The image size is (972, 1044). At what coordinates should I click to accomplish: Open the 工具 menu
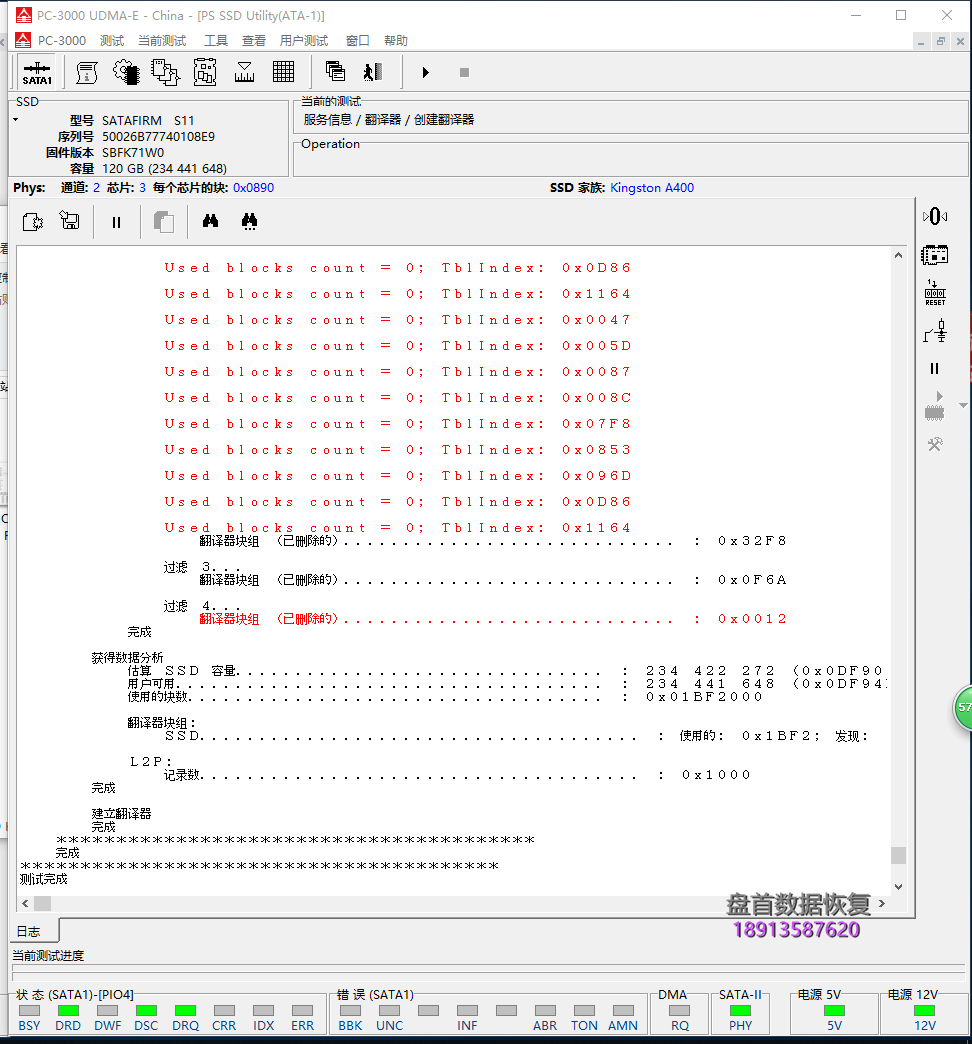click(x=216, y=41)
